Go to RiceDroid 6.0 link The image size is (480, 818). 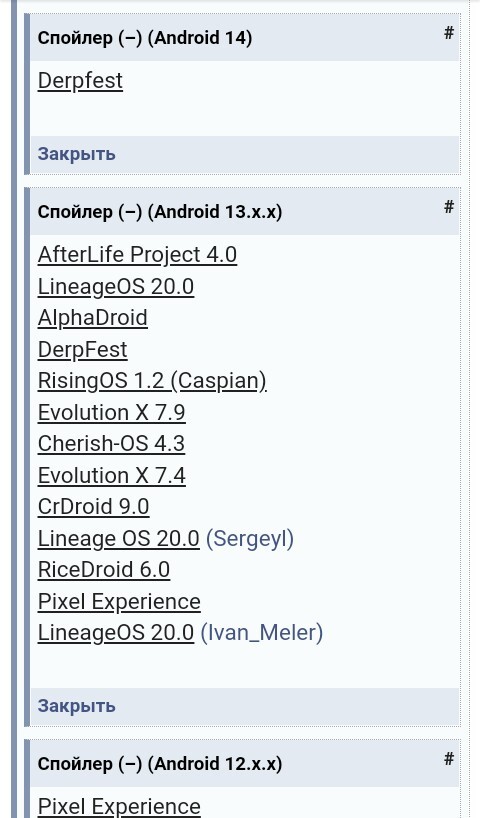(104, 570)
